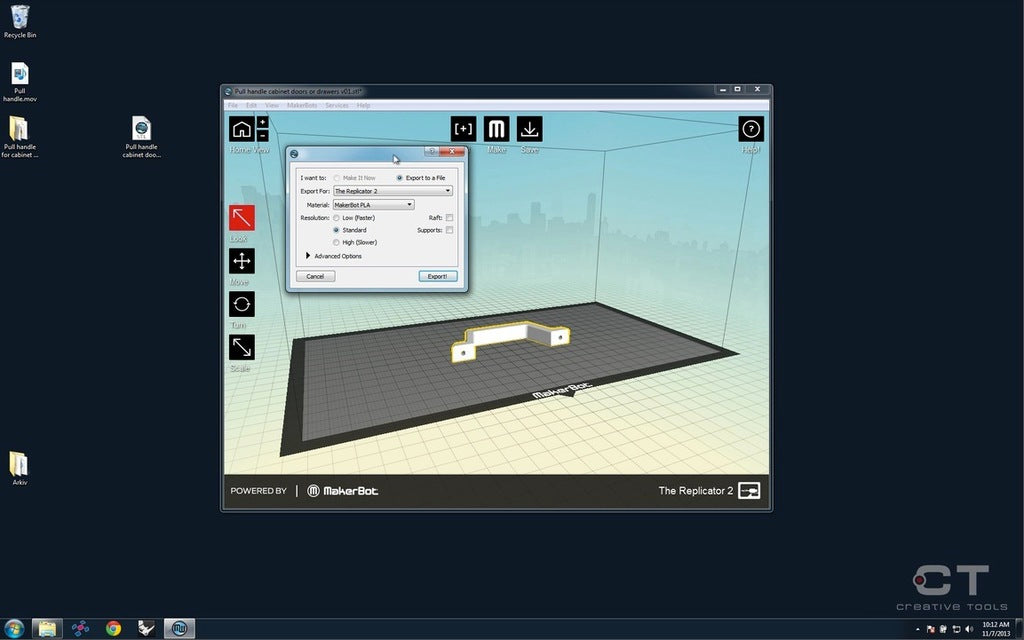Image resolution: width=1024 pixels, height=640 pixels.
Task: Click the Action Center flag tray icon
Action: (931, 629)
